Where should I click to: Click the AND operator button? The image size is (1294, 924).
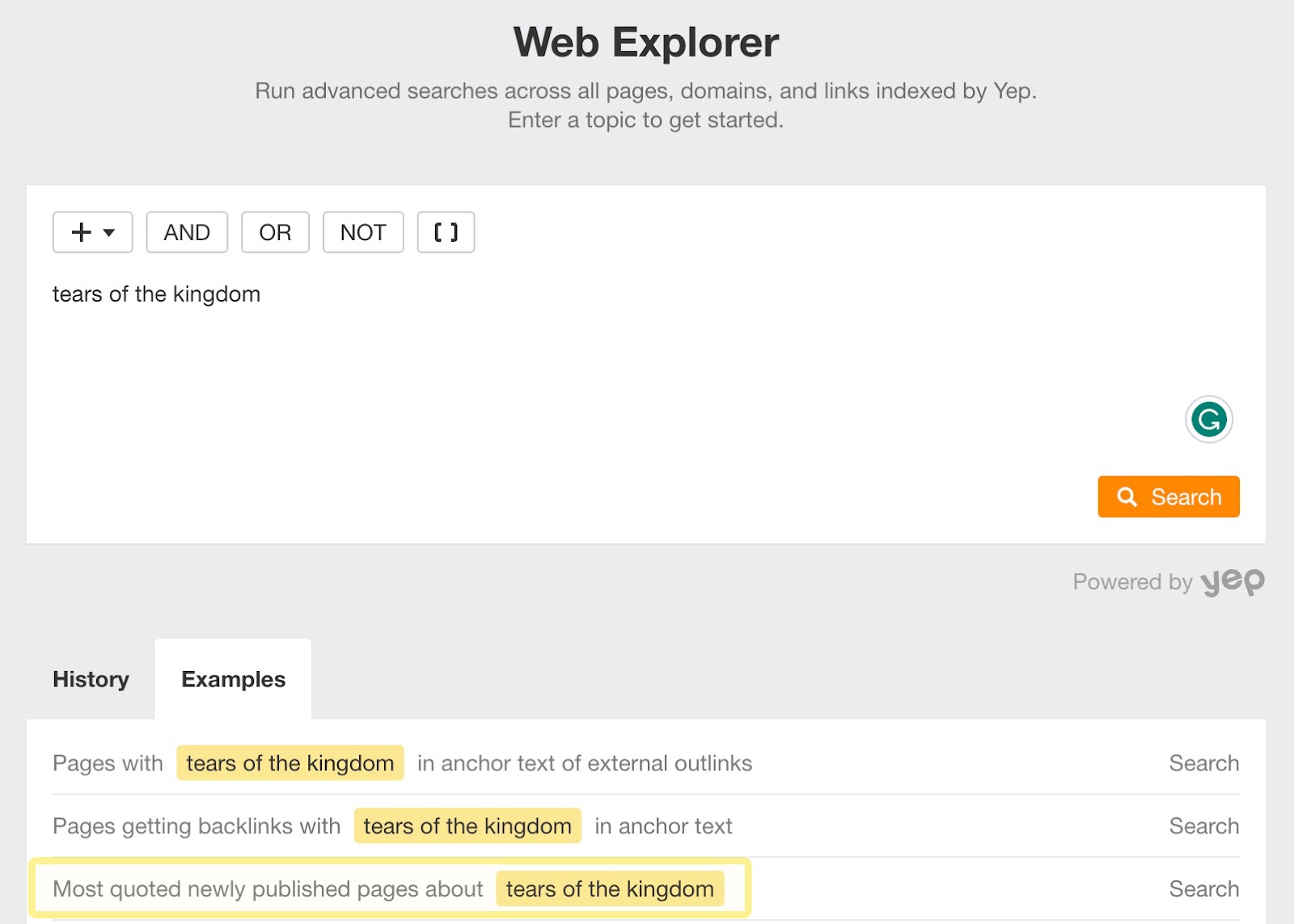(186, 232)
